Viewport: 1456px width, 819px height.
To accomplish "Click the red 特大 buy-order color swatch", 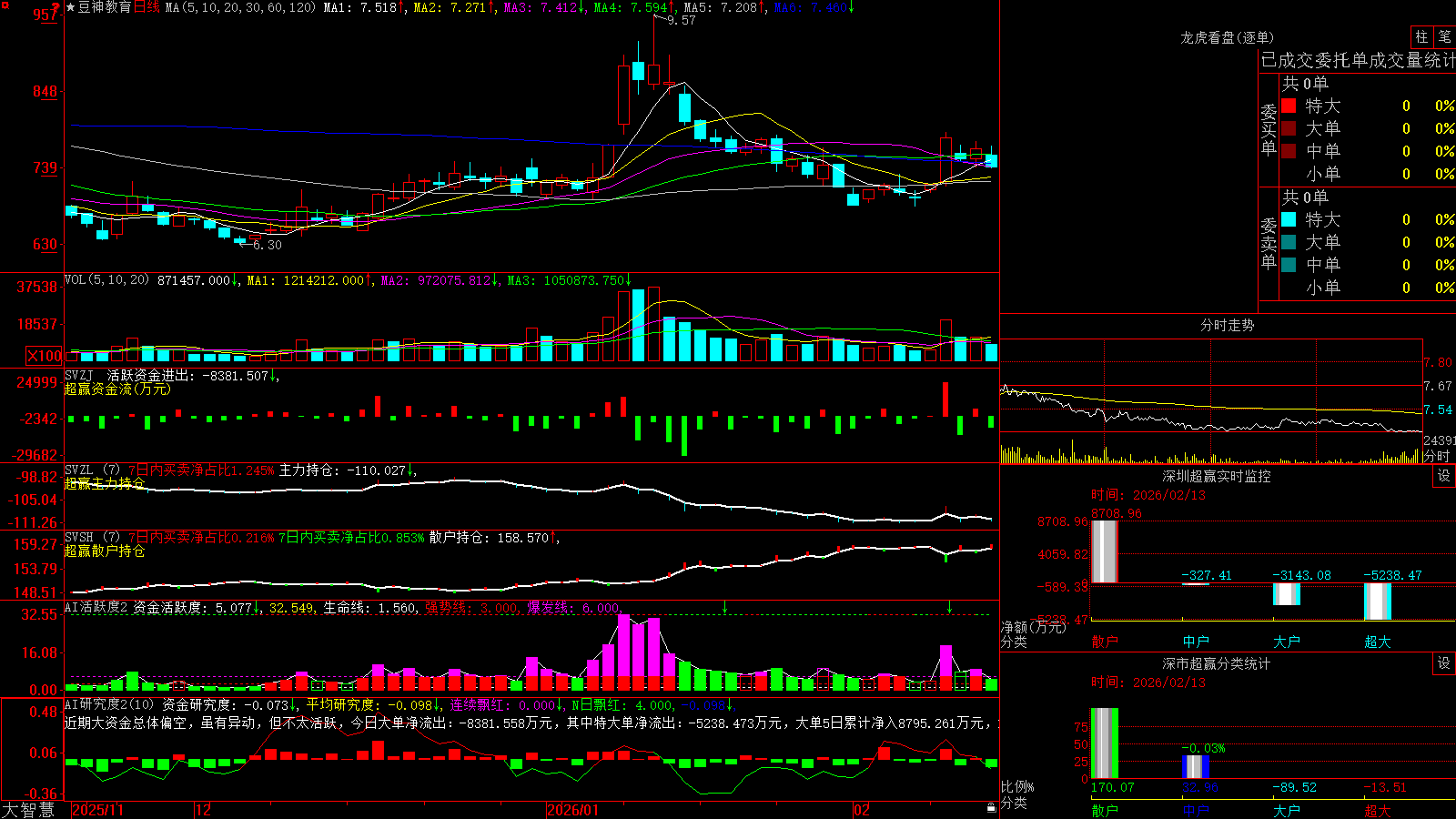I will pos(1289,106).
